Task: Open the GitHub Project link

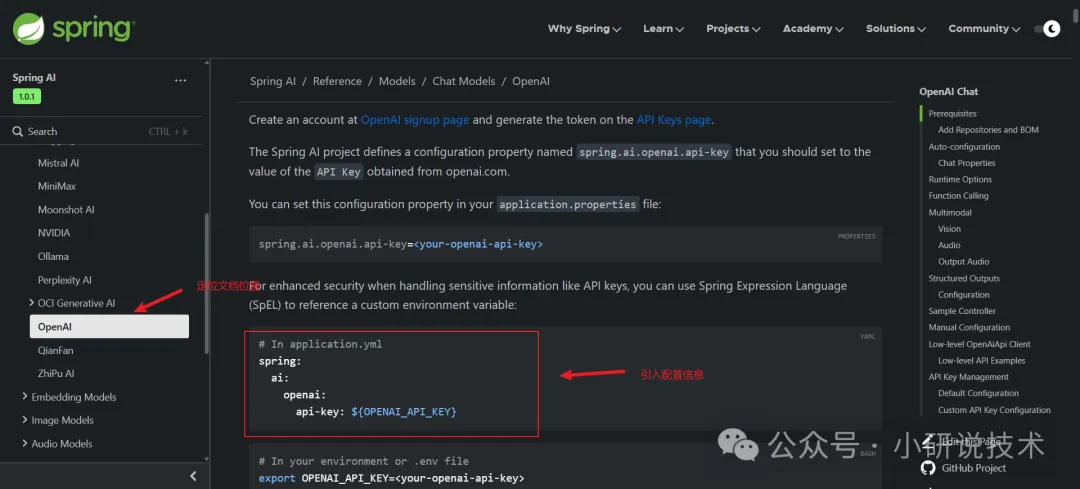Action: 974,468
